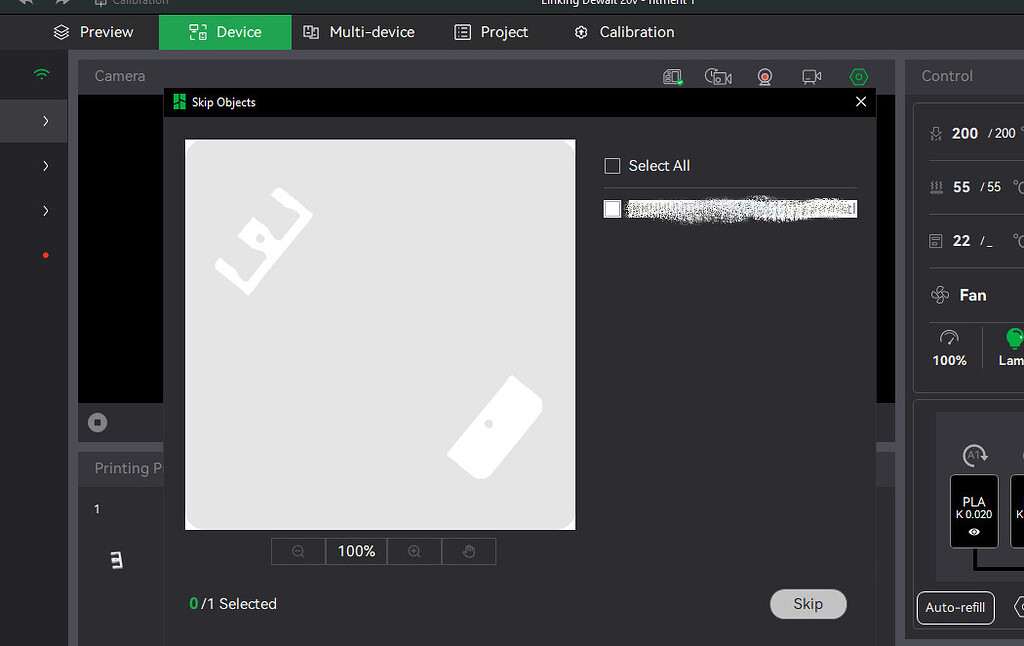Open the Calibration tab
The height and width of the screenshot is (646, 1024).
624,32
